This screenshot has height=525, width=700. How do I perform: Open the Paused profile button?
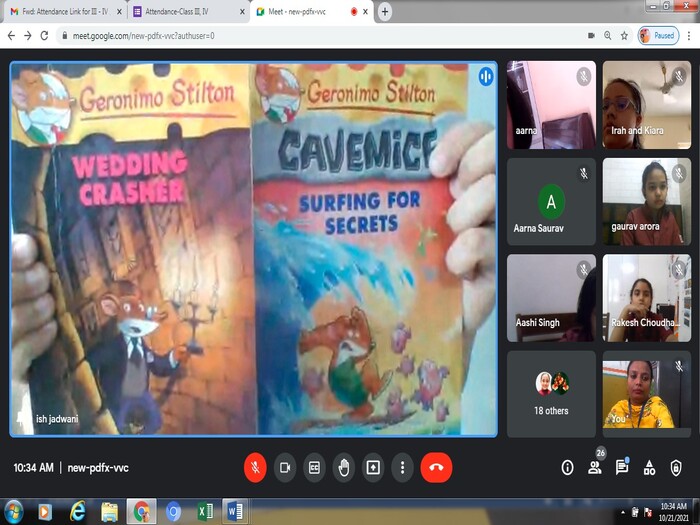(658, 35)
